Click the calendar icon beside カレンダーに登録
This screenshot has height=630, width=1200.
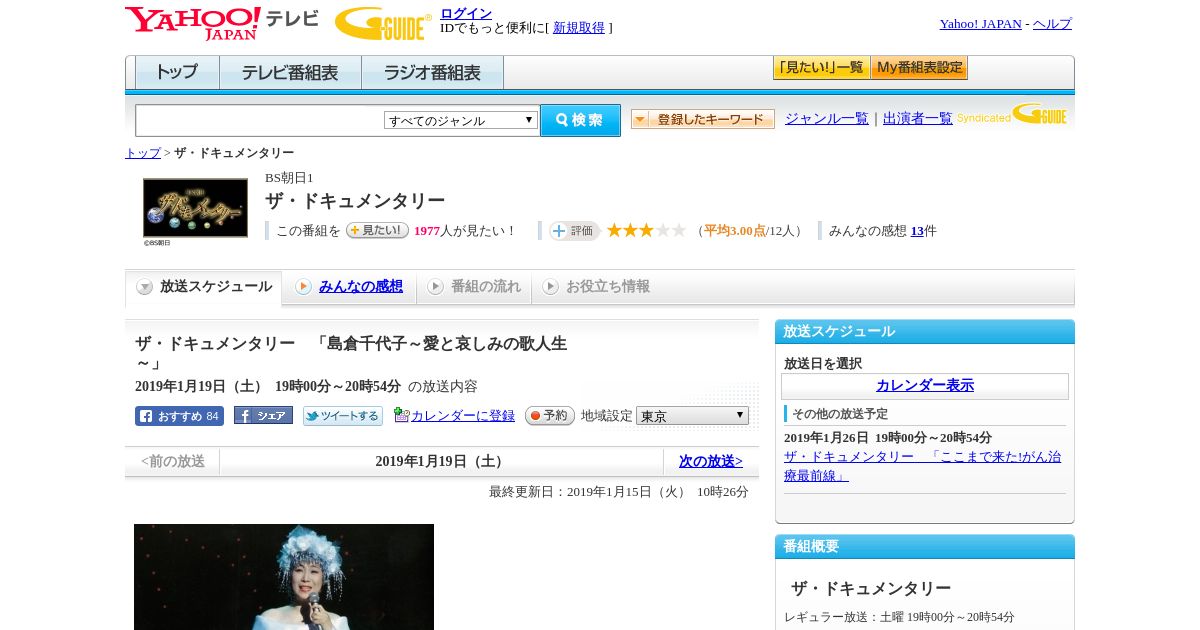pos(401,415)
